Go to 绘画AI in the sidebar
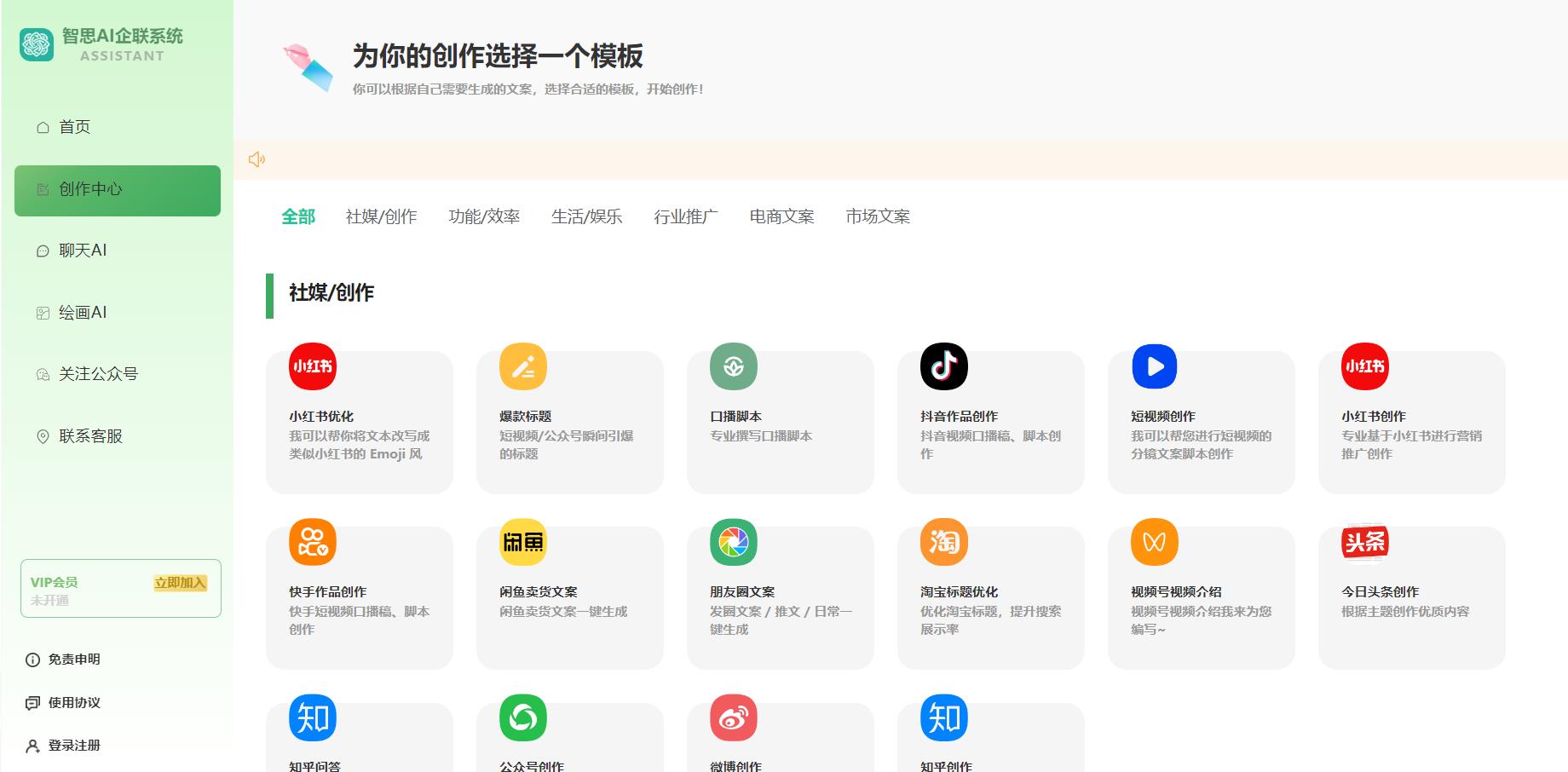This screenshot has height=772, width=1568. click(x=118, y=313)
